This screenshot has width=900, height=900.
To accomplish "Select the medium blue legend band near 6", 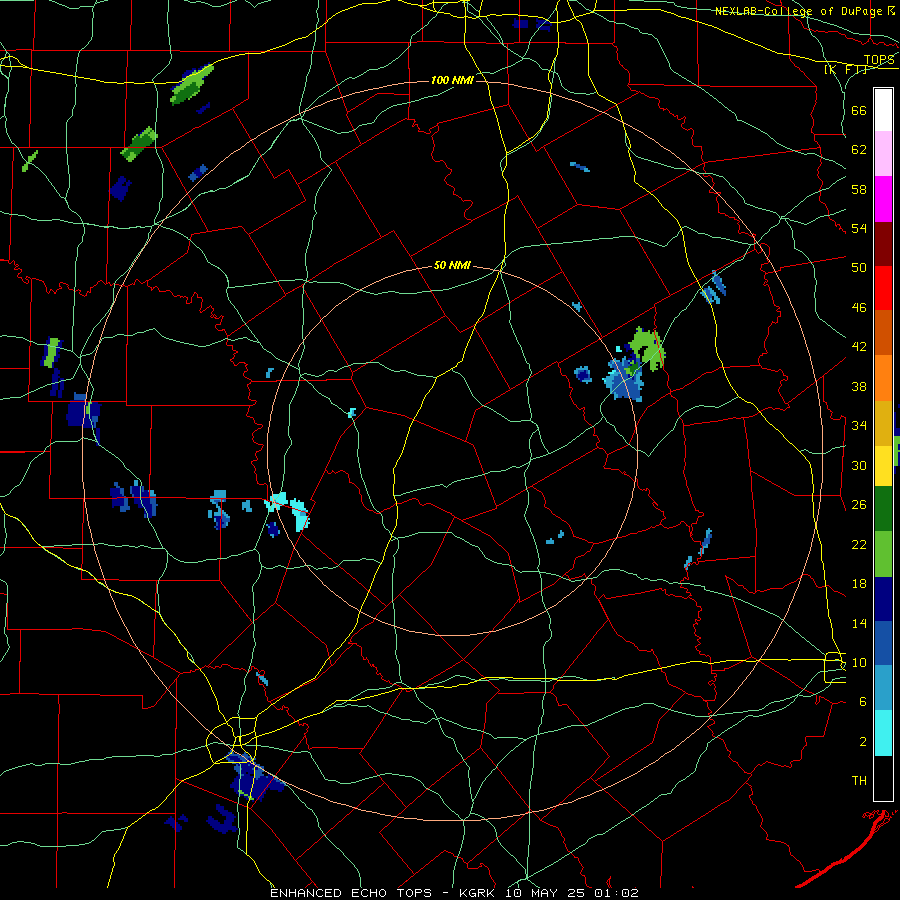I will tap(883, 688).
